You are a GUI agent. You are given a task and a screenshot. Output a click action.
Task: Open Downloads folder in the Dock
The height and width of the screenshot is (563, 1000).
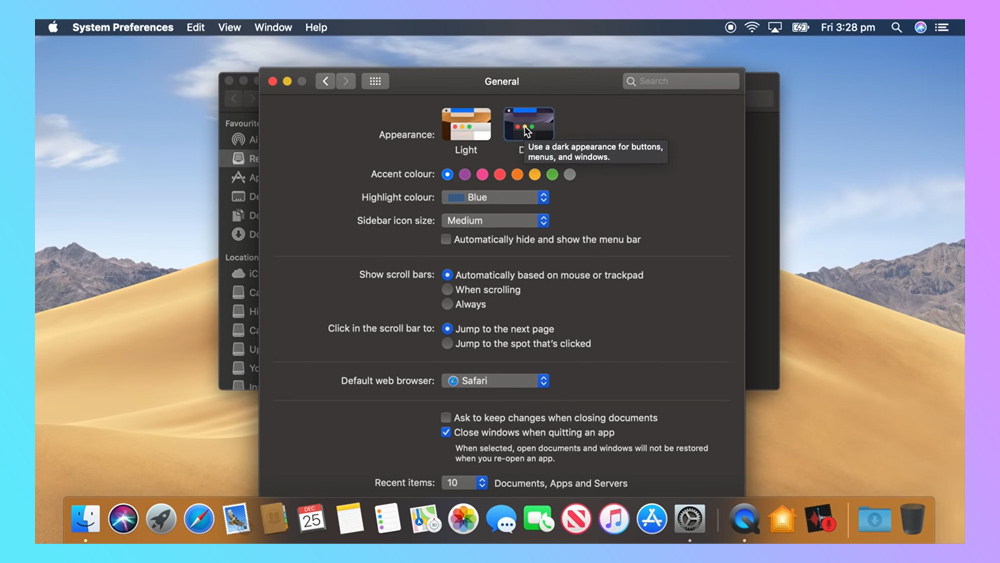tap(874, 518)
